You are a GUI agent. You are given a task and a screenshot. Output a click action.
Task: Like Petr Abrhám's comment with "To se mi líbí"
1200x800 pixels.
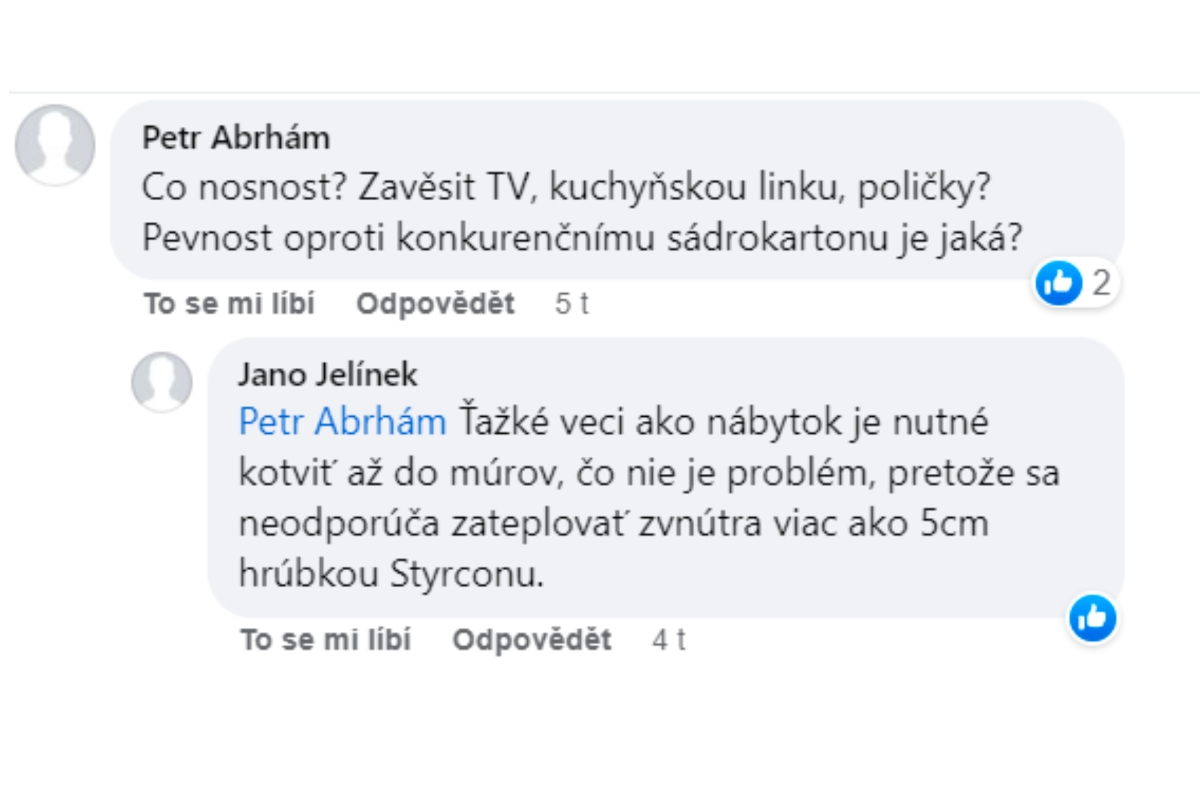click(x=229, y=304)
